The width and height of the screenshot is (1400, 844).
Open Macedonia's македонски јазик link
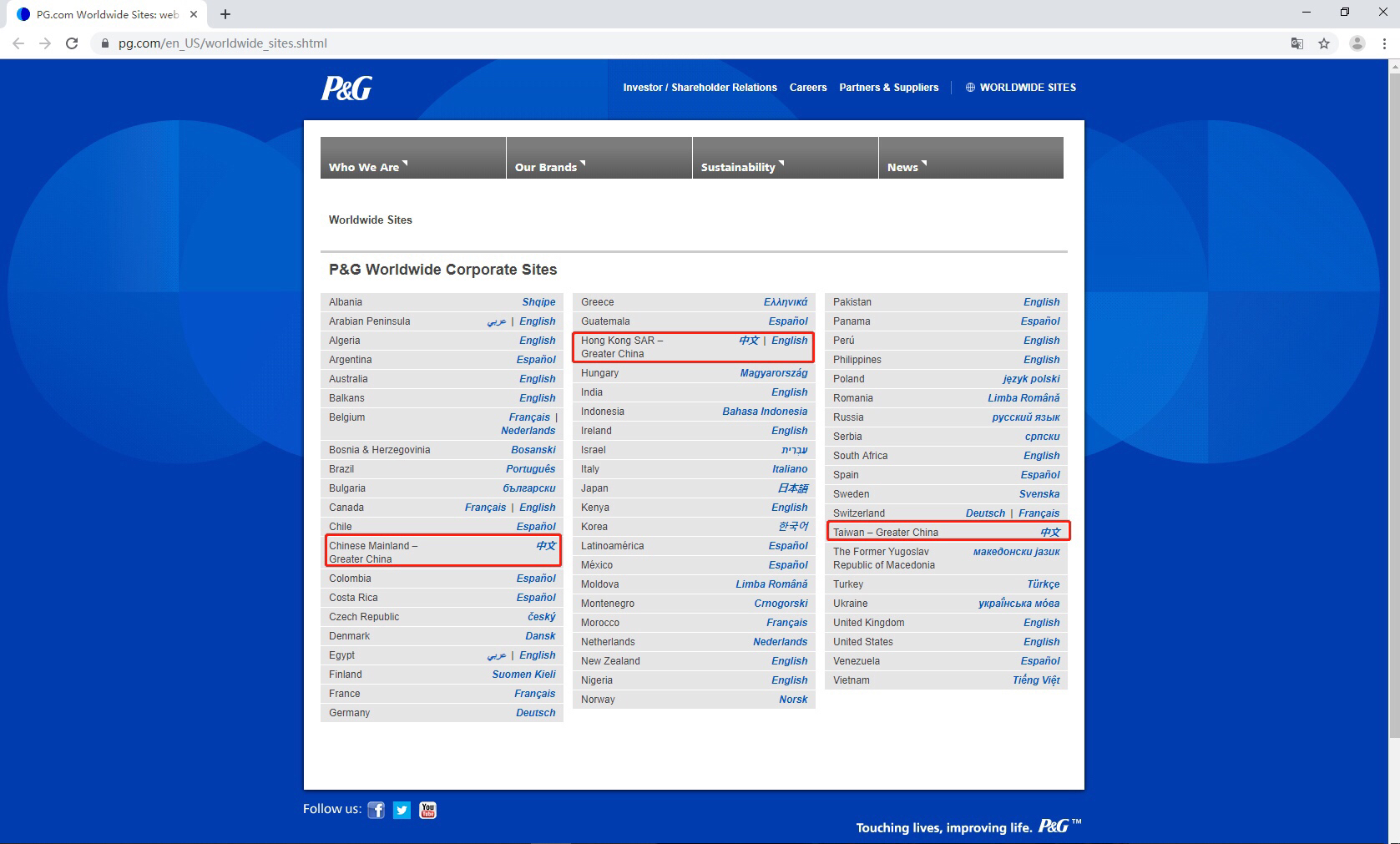point(1016,552)
